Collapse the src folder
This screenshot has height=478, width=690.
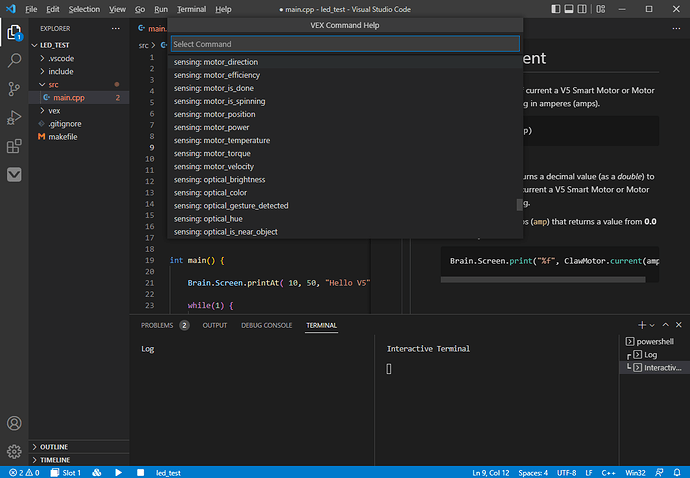(54, 85)
